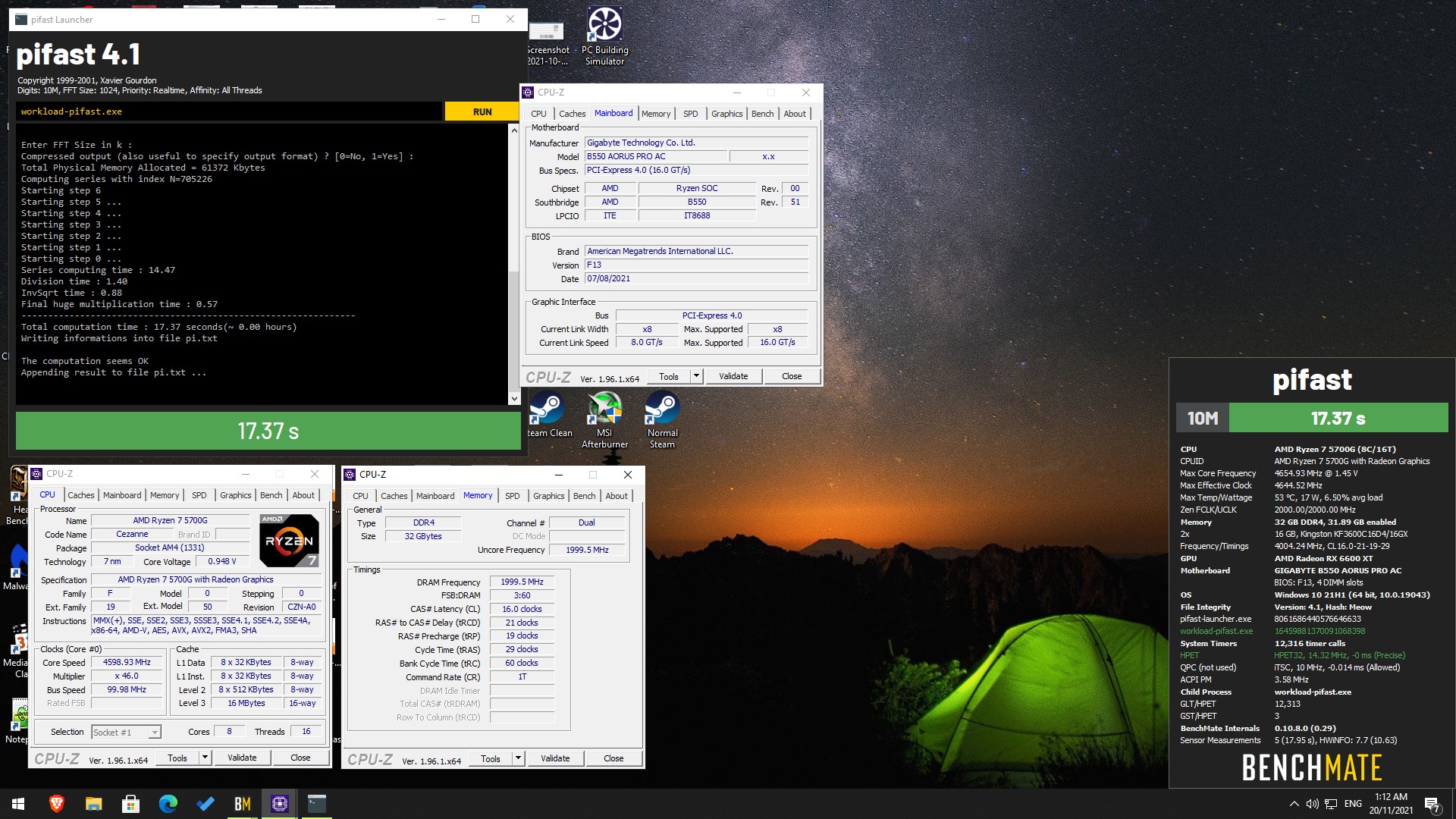Open Windows Start menu
The image size is (1456, 819).
click(18, 804)
